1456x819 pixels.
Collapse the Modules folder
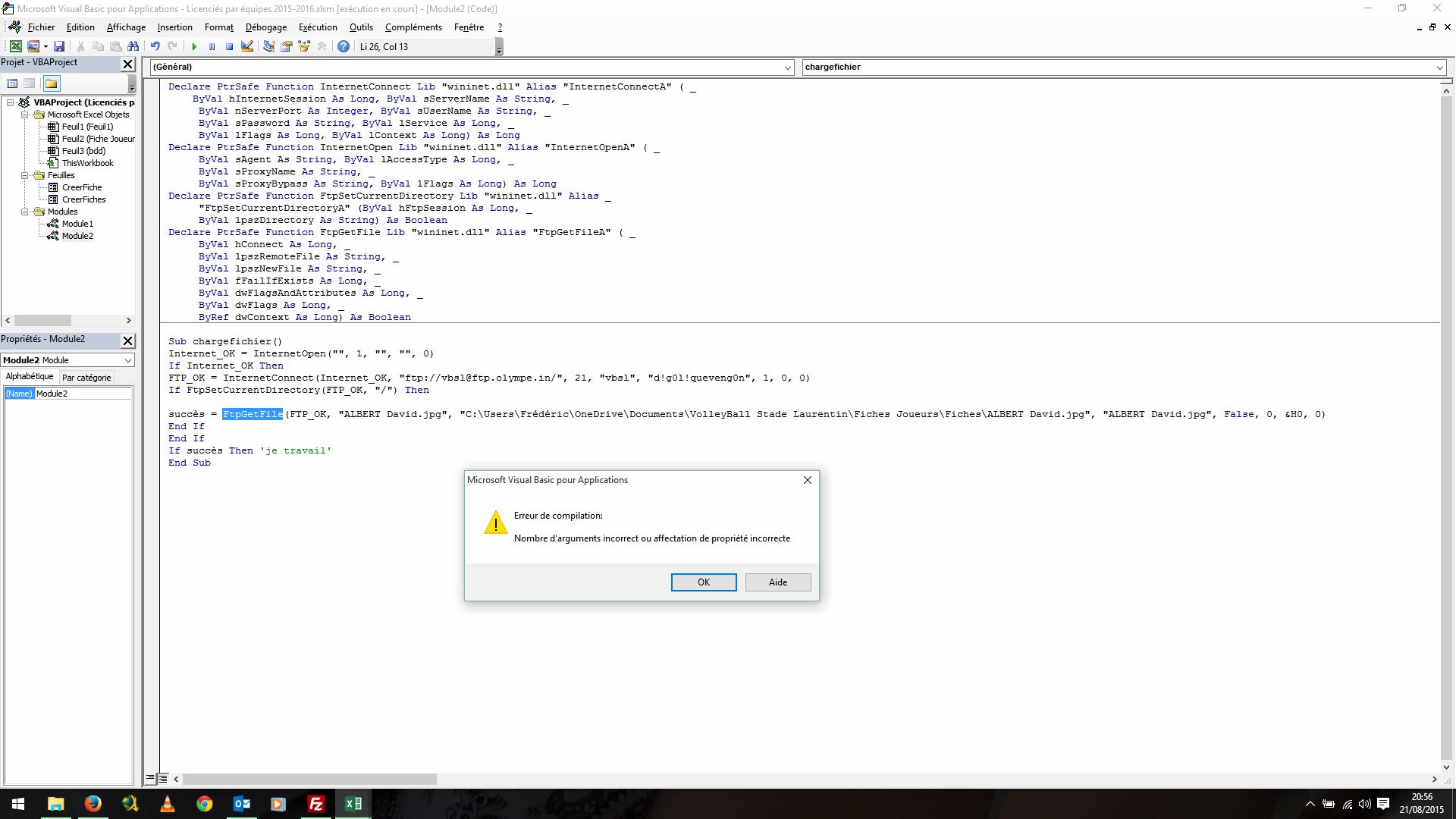pos(24,212)
